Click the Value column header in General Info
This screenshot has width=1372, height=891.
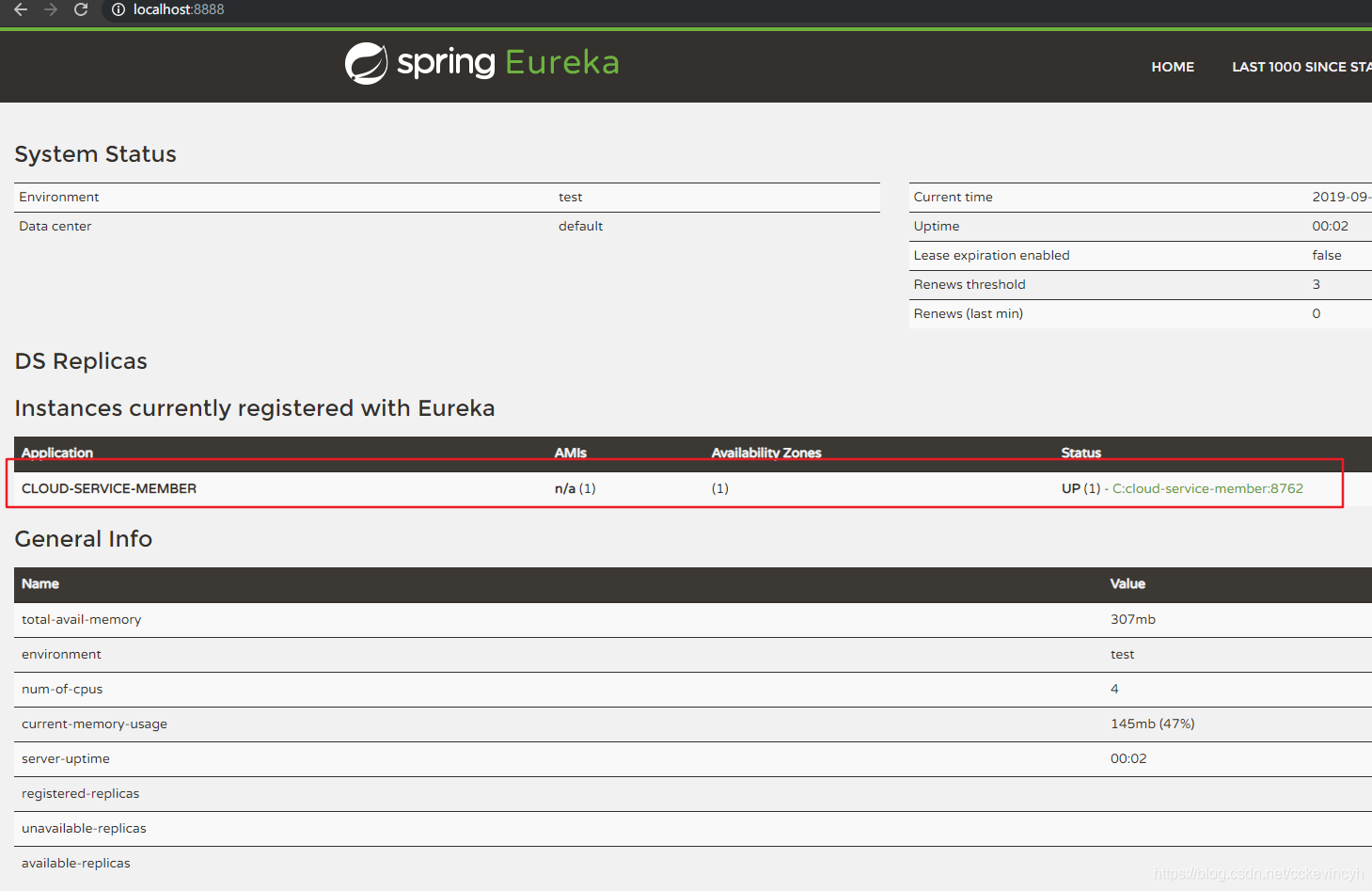tap(1128, 583)
